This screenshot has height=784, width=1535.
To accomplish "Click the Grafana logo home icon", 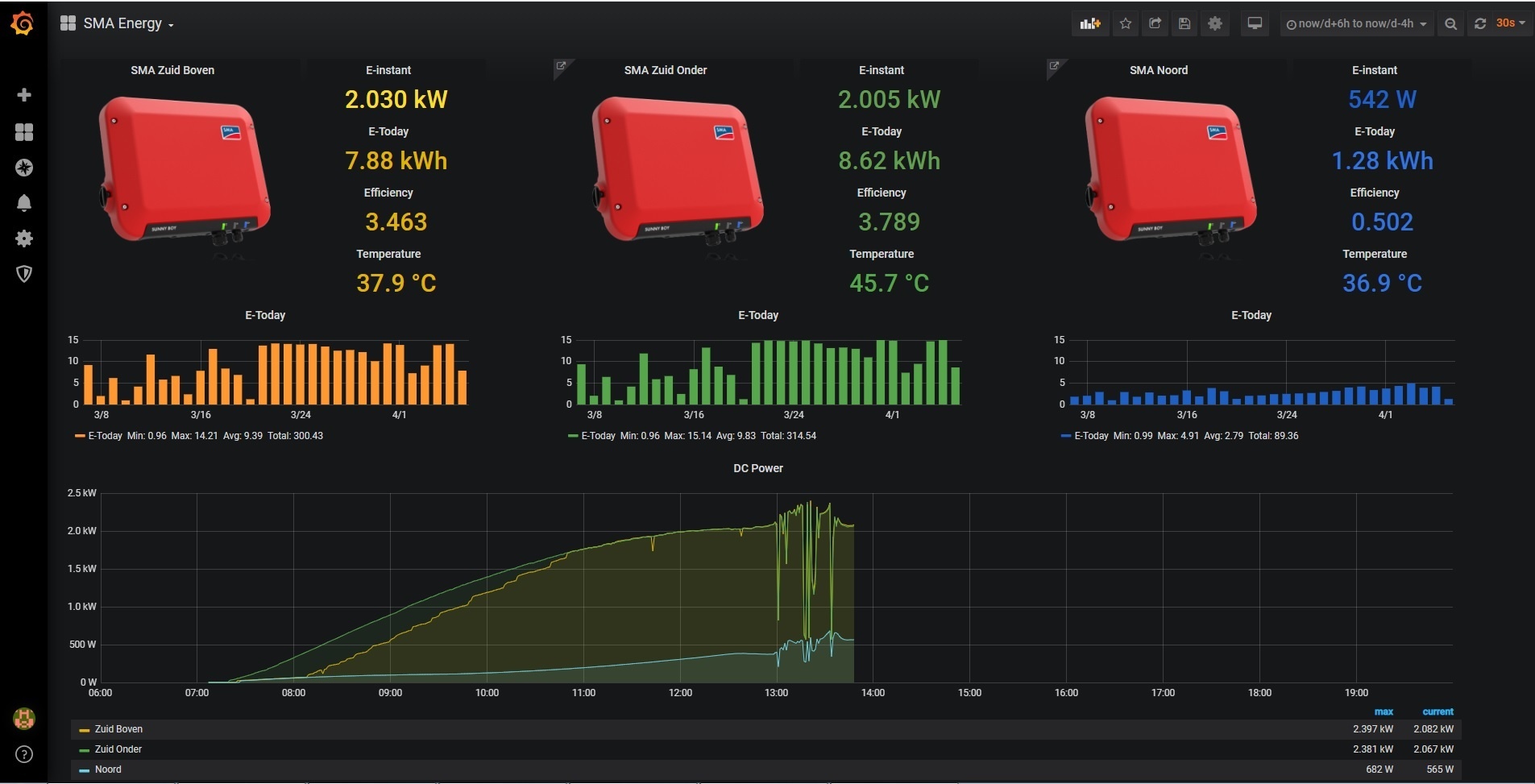I will (23, 23).
